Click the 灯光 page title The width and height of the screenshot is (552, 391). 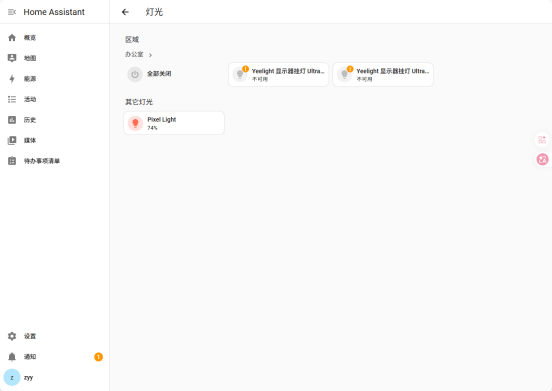154,12
